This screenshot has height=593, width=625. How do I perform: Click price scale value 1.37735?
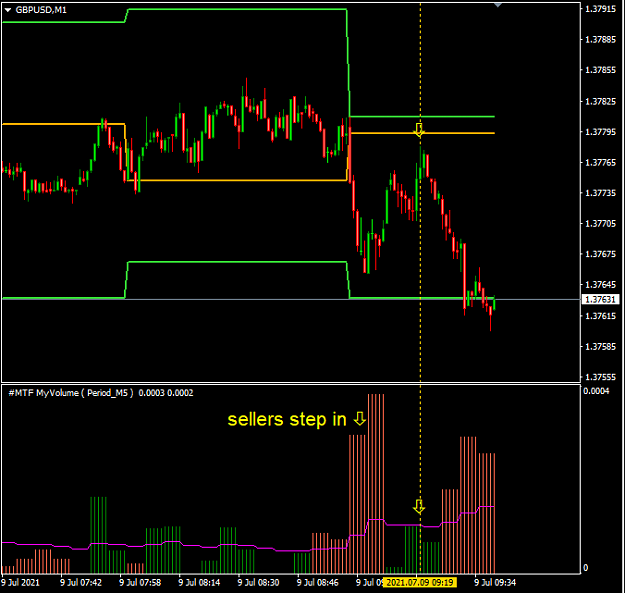pyautogui.click(x=600, y=193)
